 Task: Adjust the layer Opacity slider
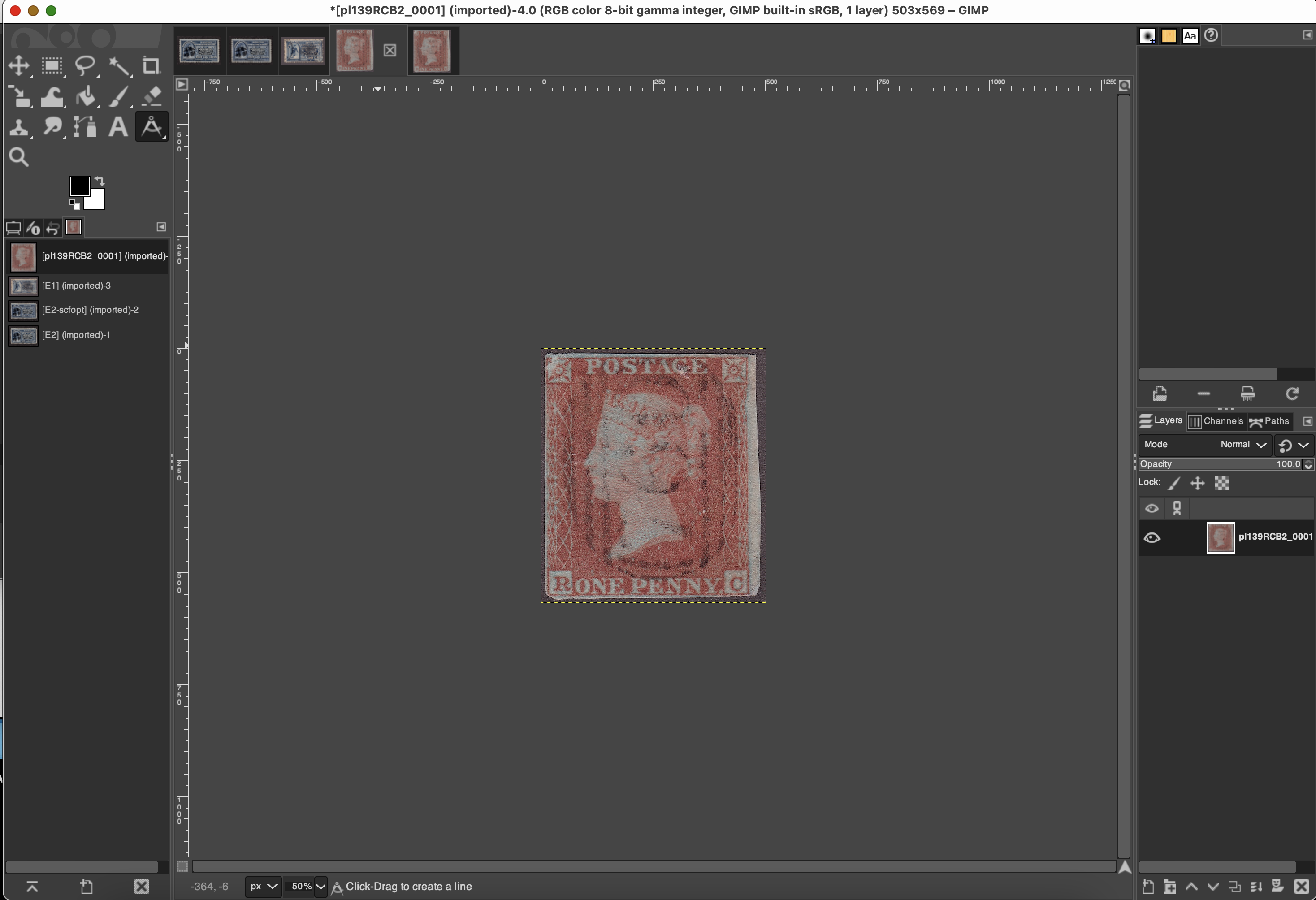pyautogui.click(x=1220, y=464)
